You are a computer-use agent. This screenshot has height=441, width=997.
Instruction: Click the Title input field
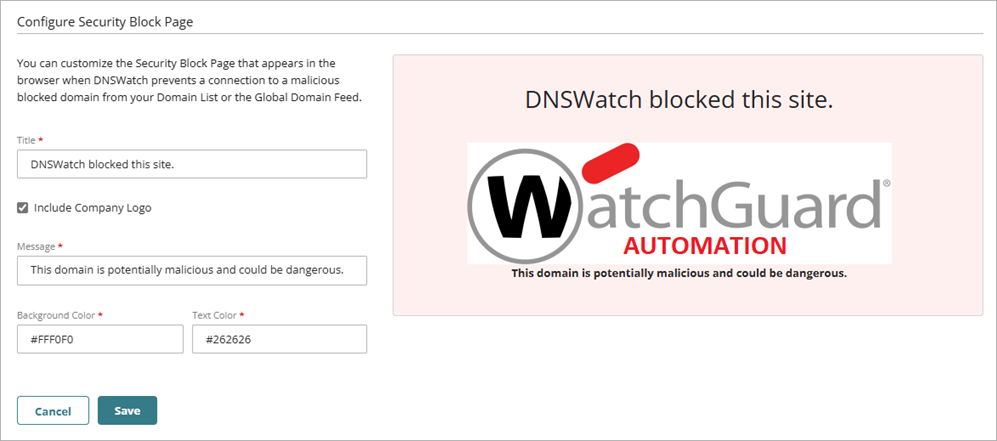(x=192, y=164)
